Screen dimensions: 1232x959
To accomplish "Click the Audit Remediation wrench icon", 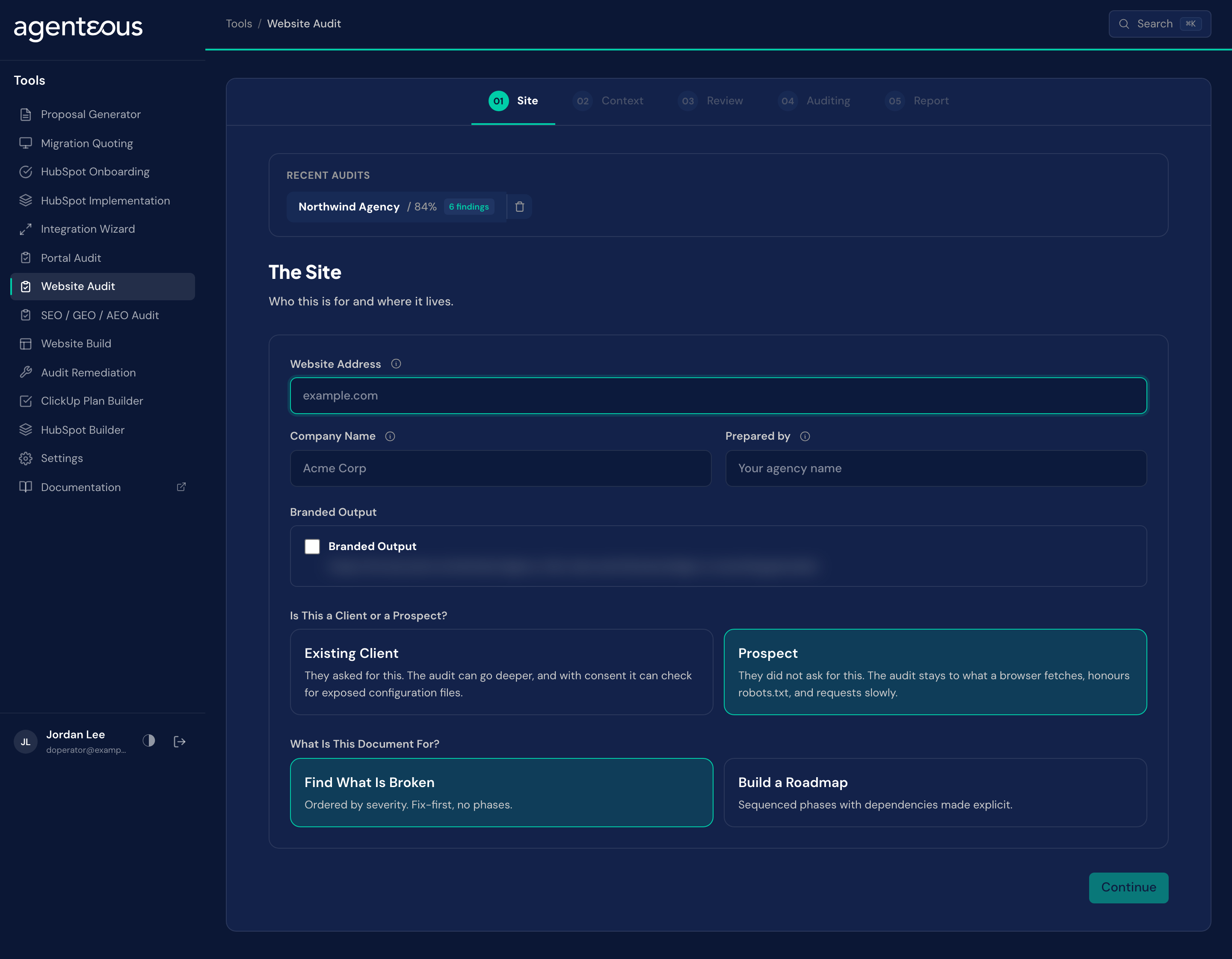I will 25,372.
